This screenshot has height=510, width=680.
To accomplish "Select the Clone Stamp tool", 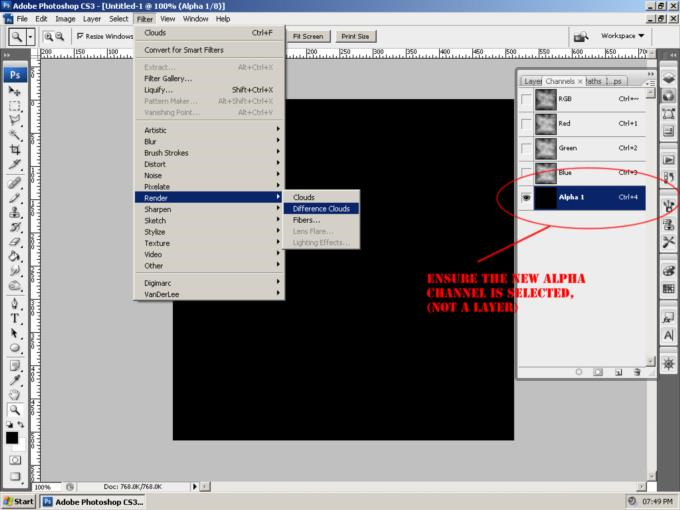I will (15, 212).
